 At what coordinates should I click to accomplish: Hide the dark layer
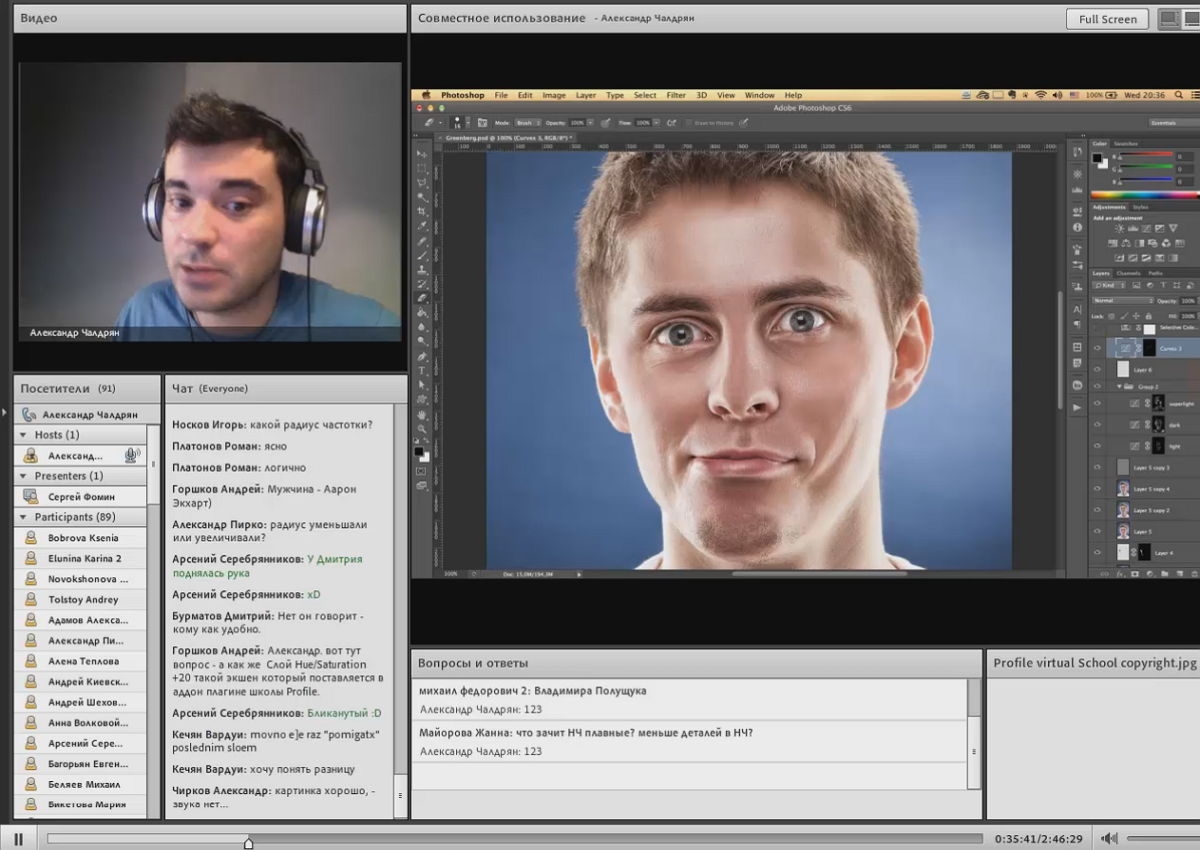(x=1097, y=424)
